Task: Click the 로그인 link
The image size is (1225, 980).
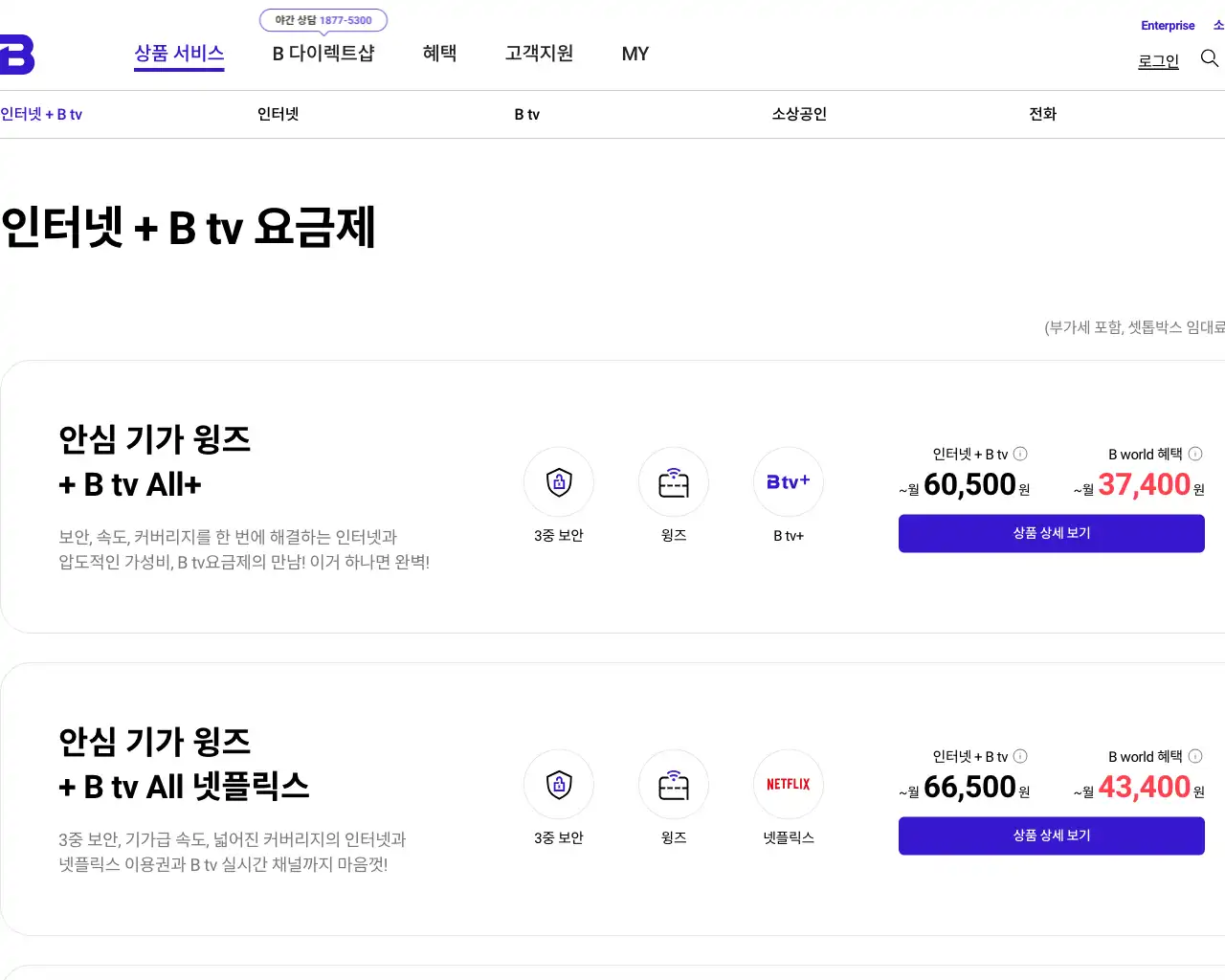Action: click(x=1158, y=61)
